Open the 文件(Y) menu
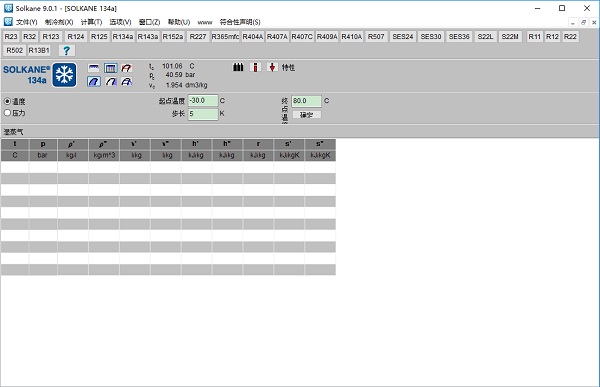600x387 pixels. [x=26, y=22]
